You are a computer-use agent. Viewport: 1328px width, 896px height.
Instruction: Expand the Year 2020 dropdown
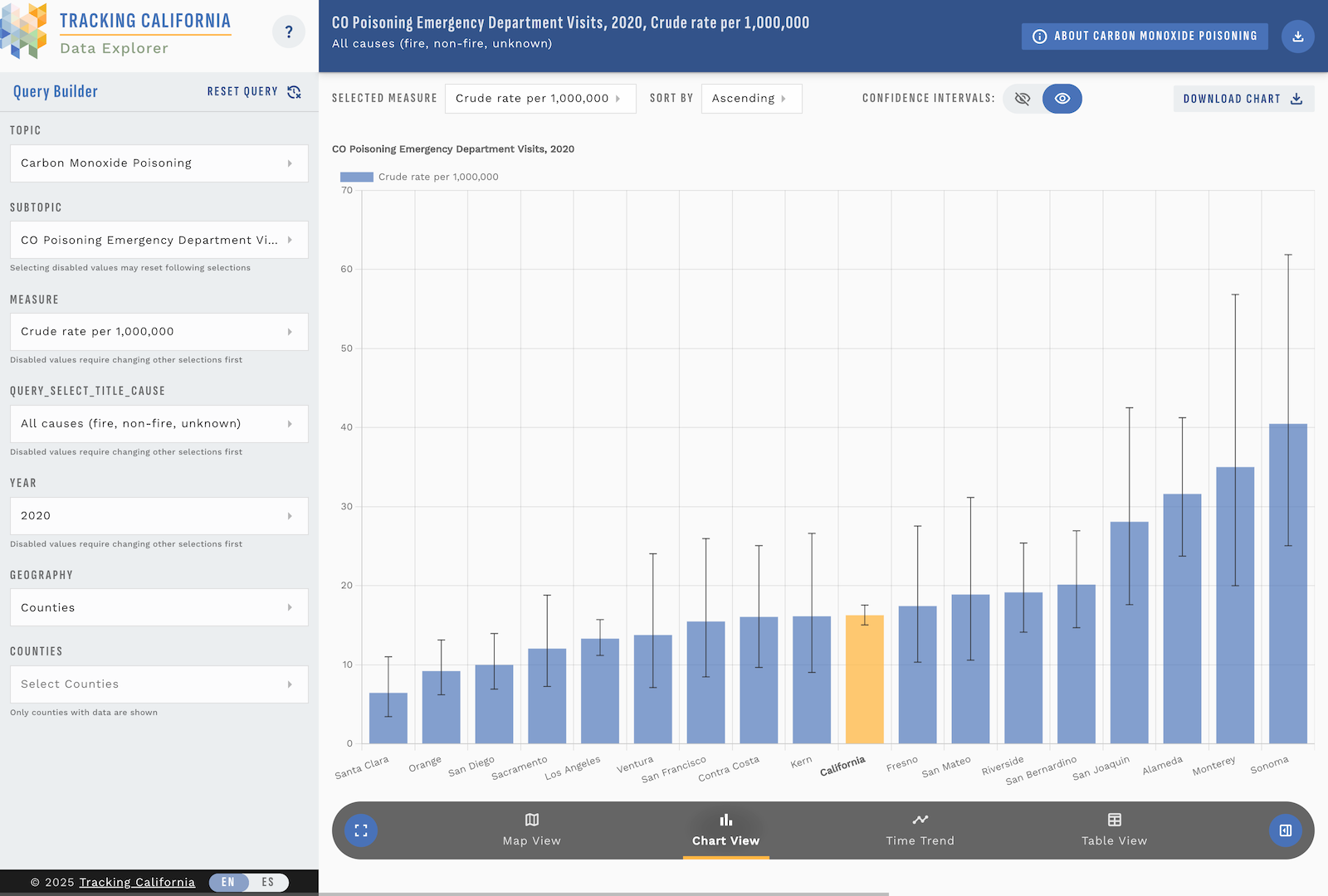(x=158, y=515)
